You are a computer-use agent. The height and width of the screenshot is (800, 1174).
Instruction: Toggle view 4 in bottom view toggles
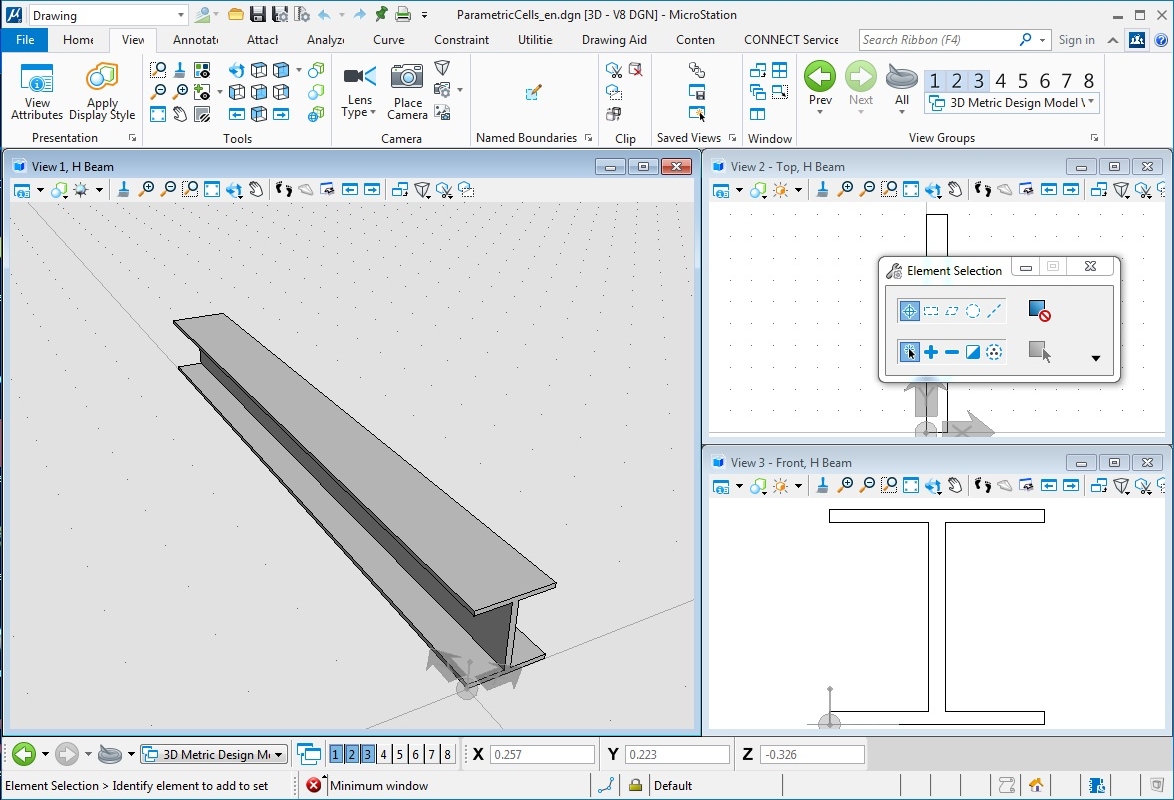click(383, 754)
